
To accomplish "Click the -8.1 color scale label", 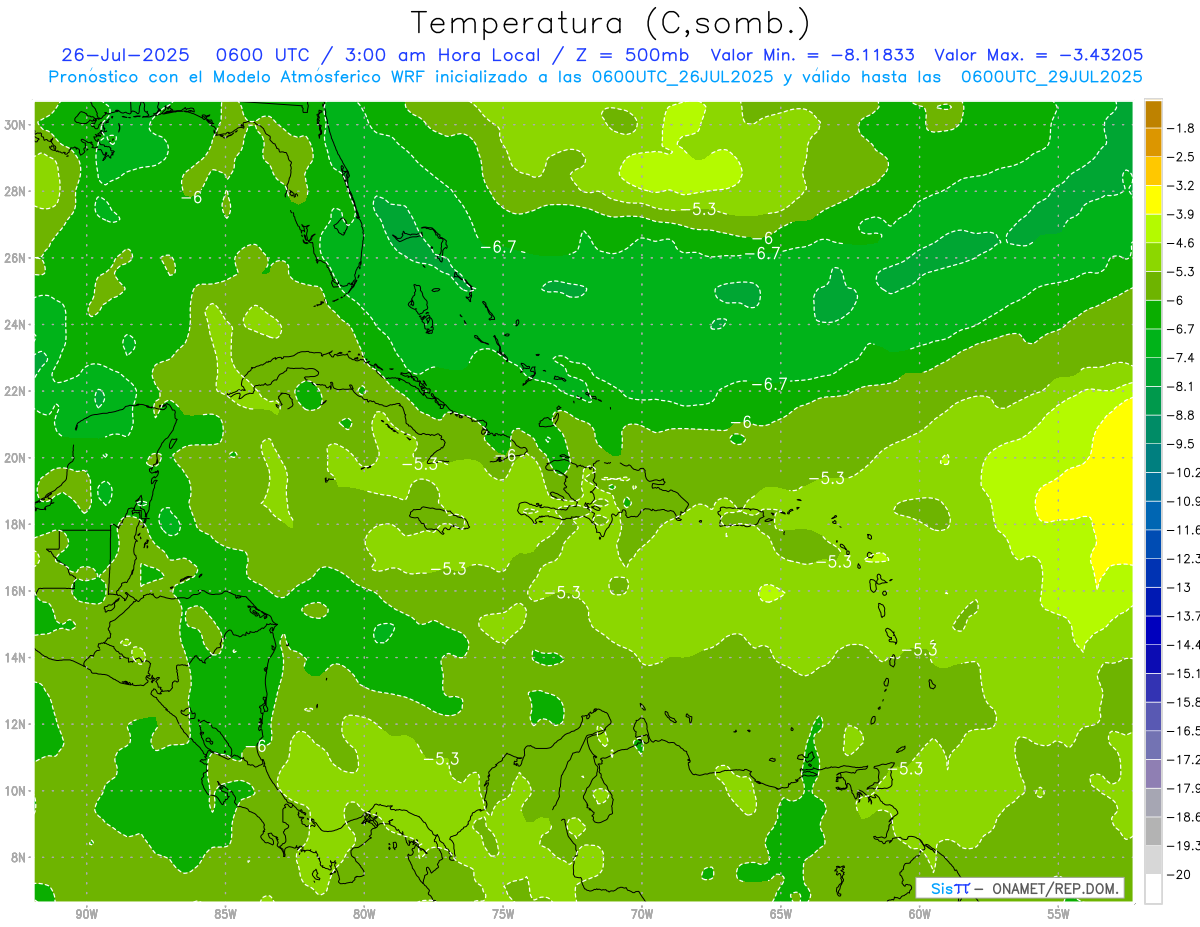I will pos(1183,386).
